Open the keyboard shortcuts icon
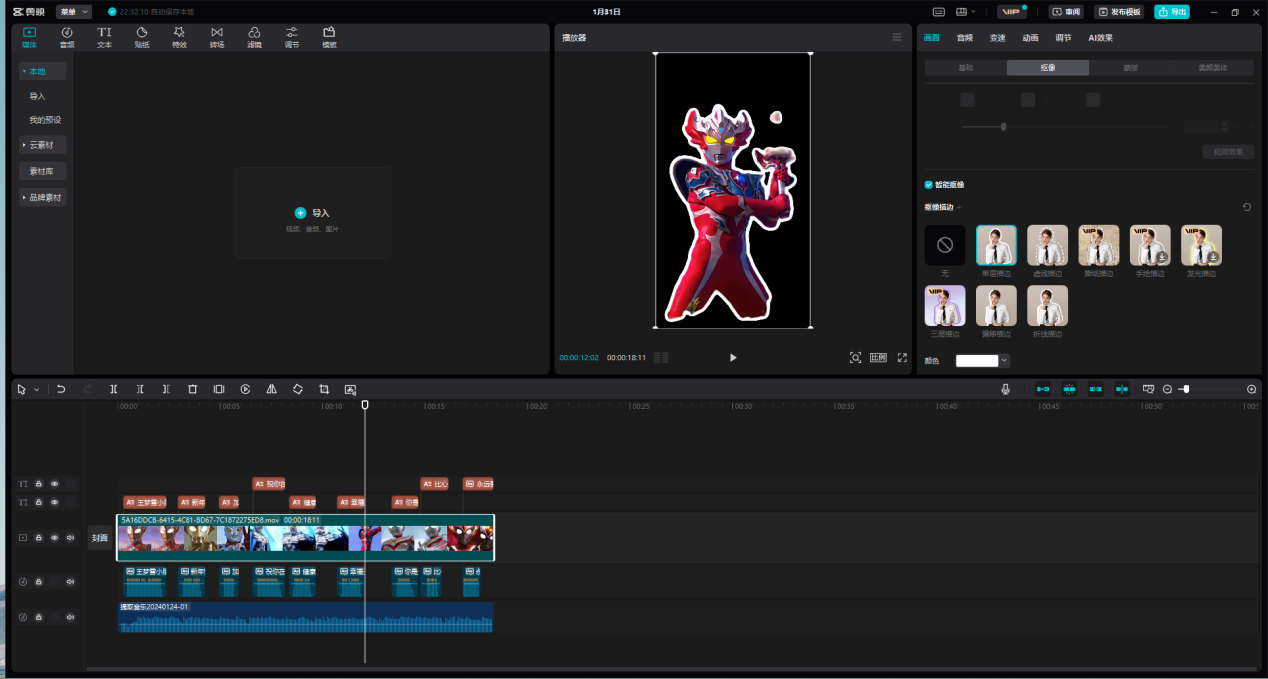1268x679 pixels. click(938, 12)
